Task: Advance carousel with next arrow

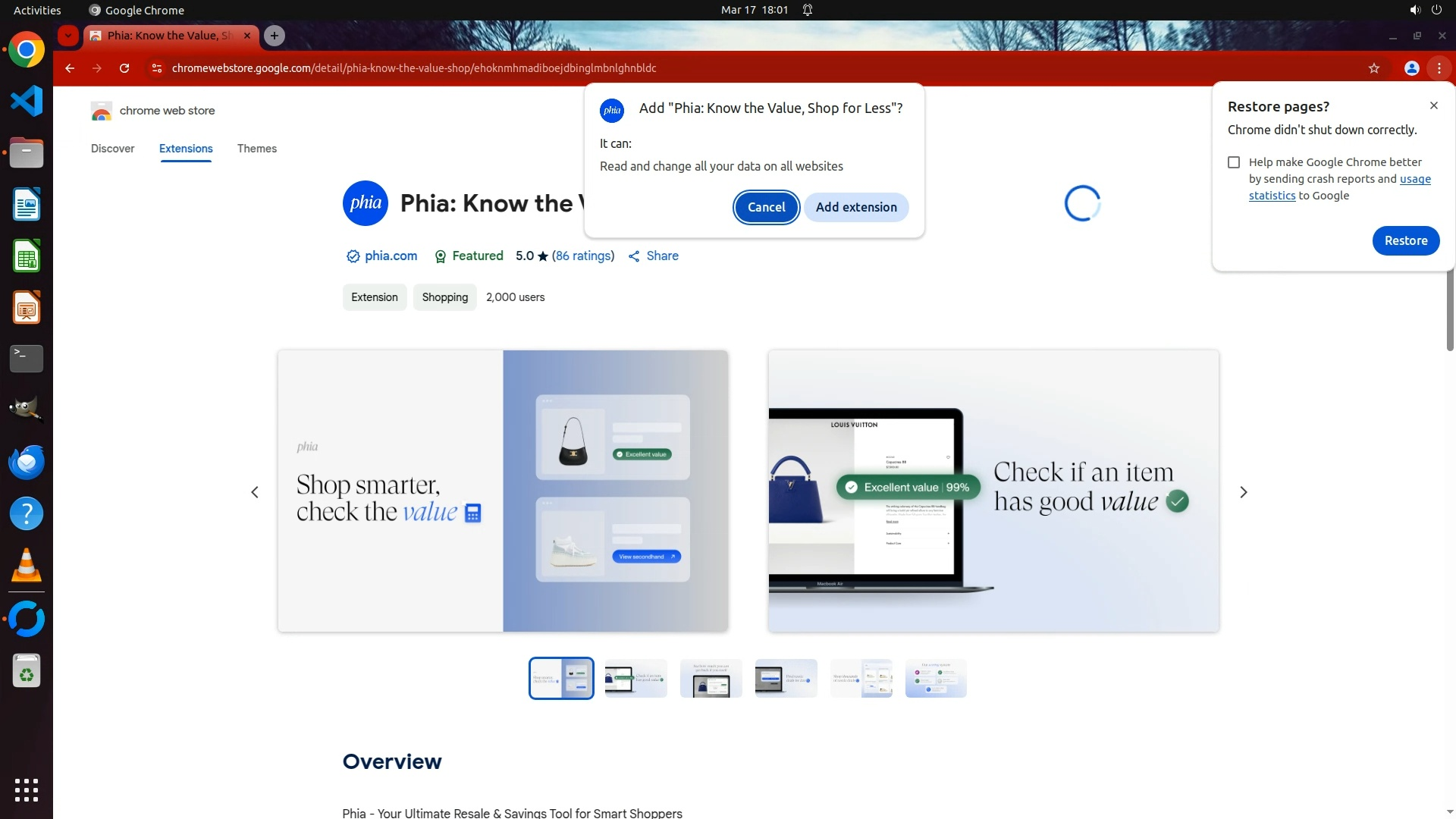Action: [1243, 492]
